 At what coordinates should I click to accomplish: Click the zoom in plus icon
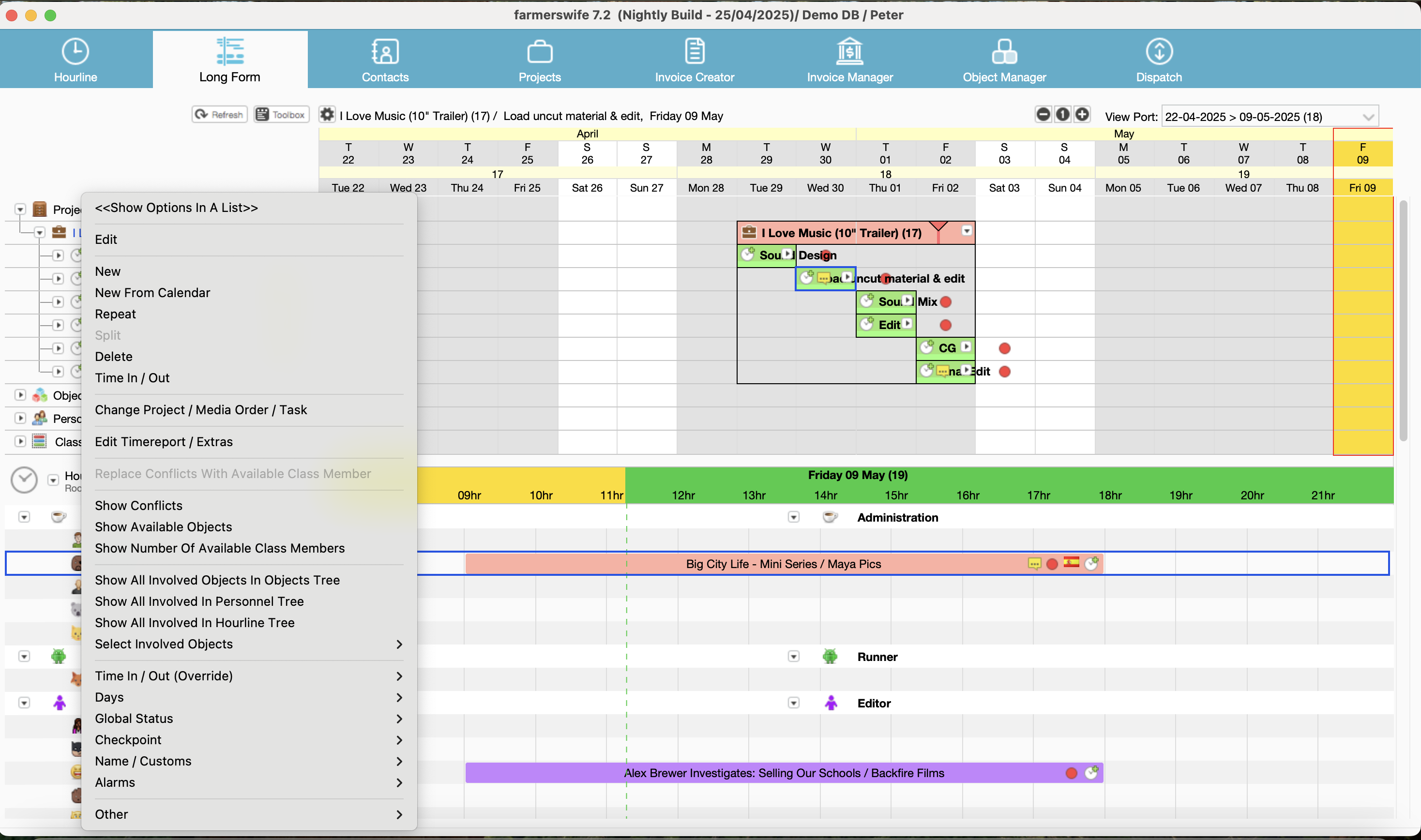1082,114
